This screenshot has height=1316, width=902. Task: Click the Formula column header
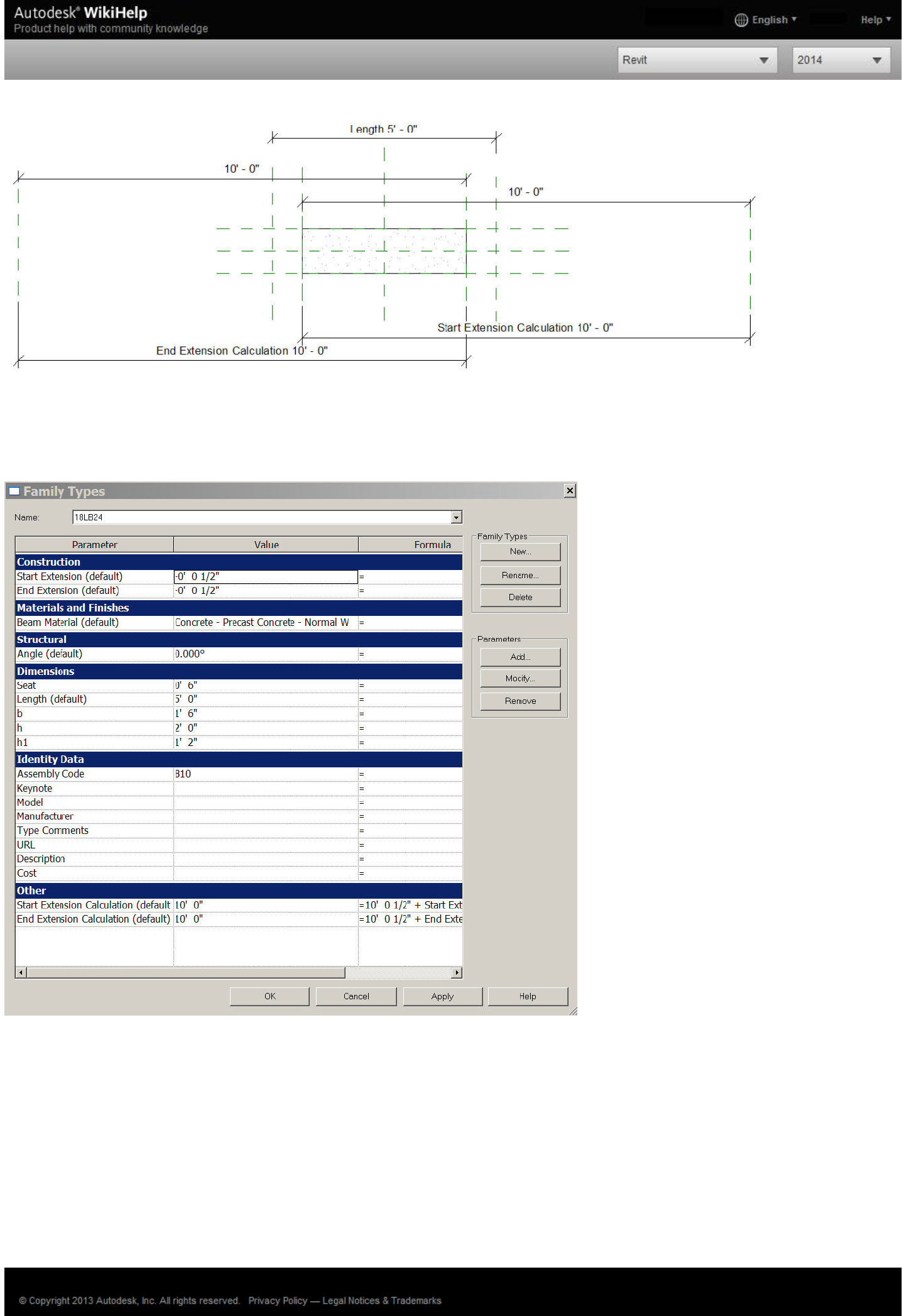point(410,545)
